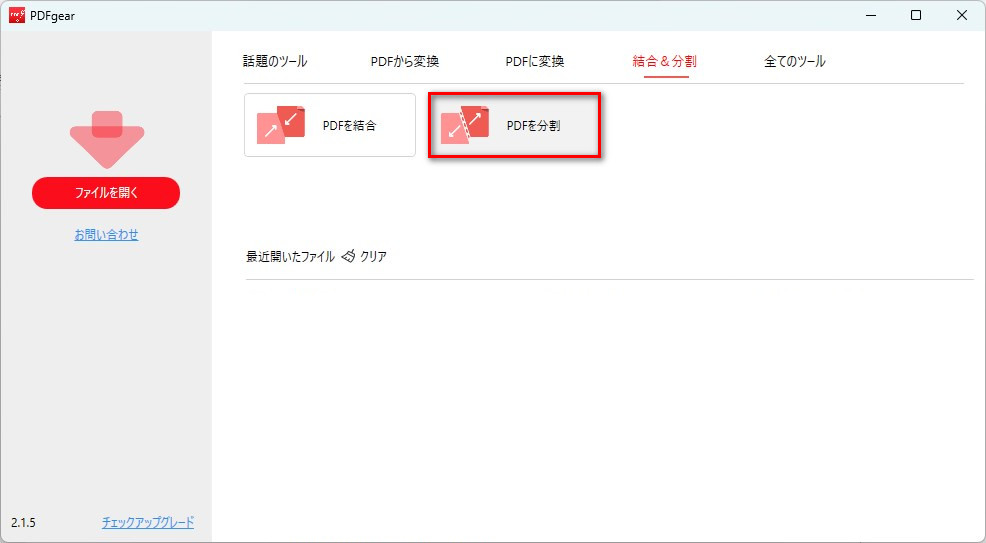Screen dimensions: 986x543
Task: Open the 全てのツール tab
Action: click(795, 62)
